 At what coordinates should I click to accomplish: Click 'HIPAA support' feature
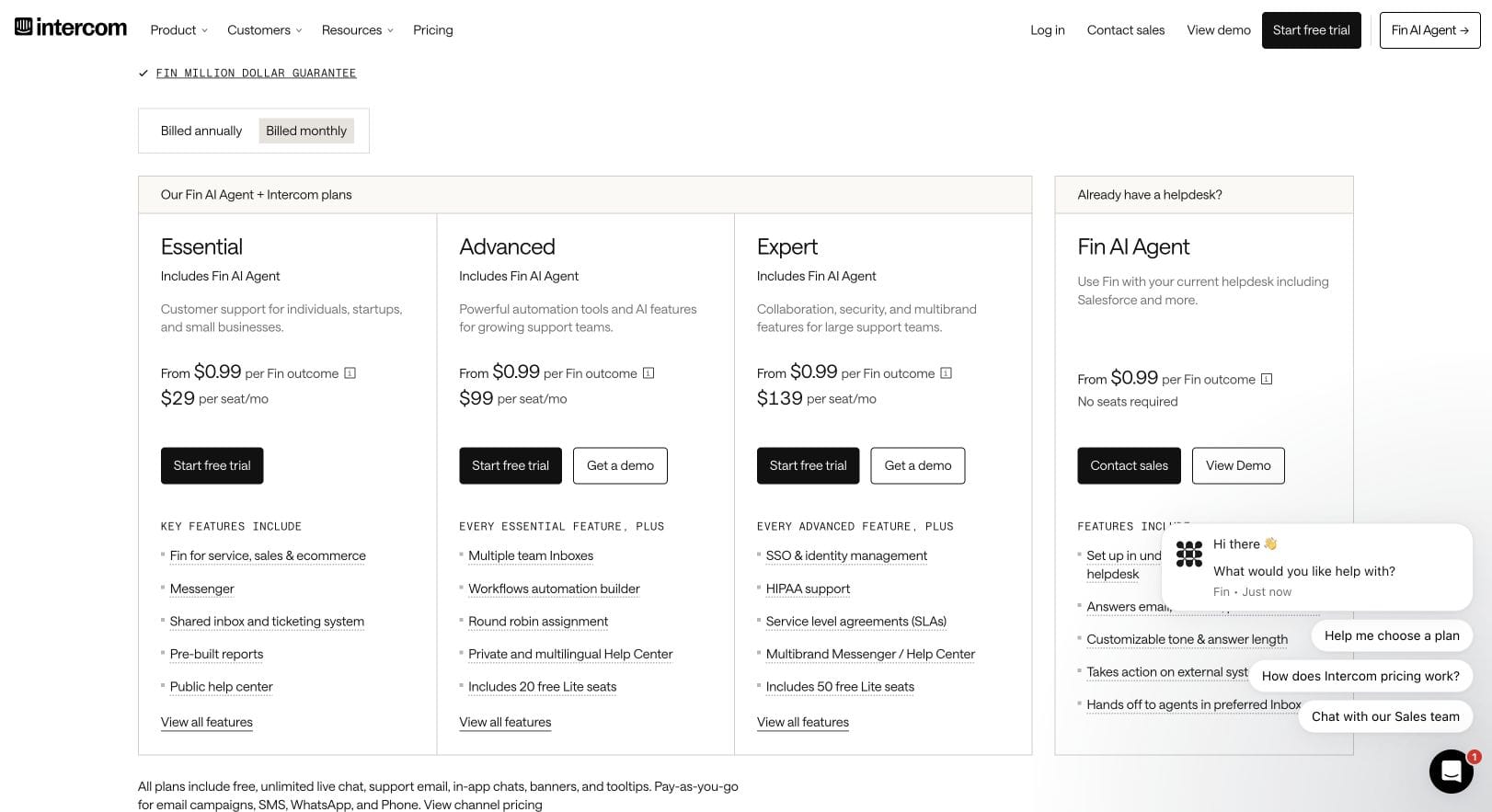[808, 589]
